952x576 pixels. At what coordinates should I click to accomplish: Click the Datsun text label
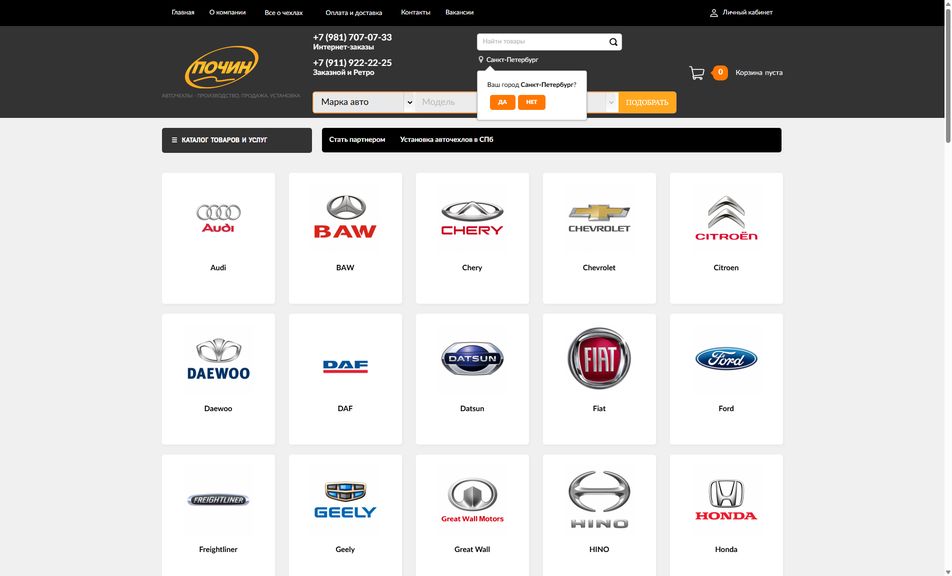(472, 408)
